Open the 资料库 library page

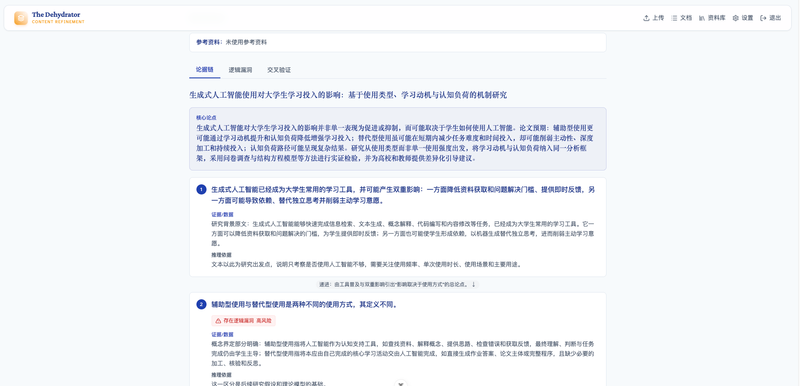(x=712, y=18)
